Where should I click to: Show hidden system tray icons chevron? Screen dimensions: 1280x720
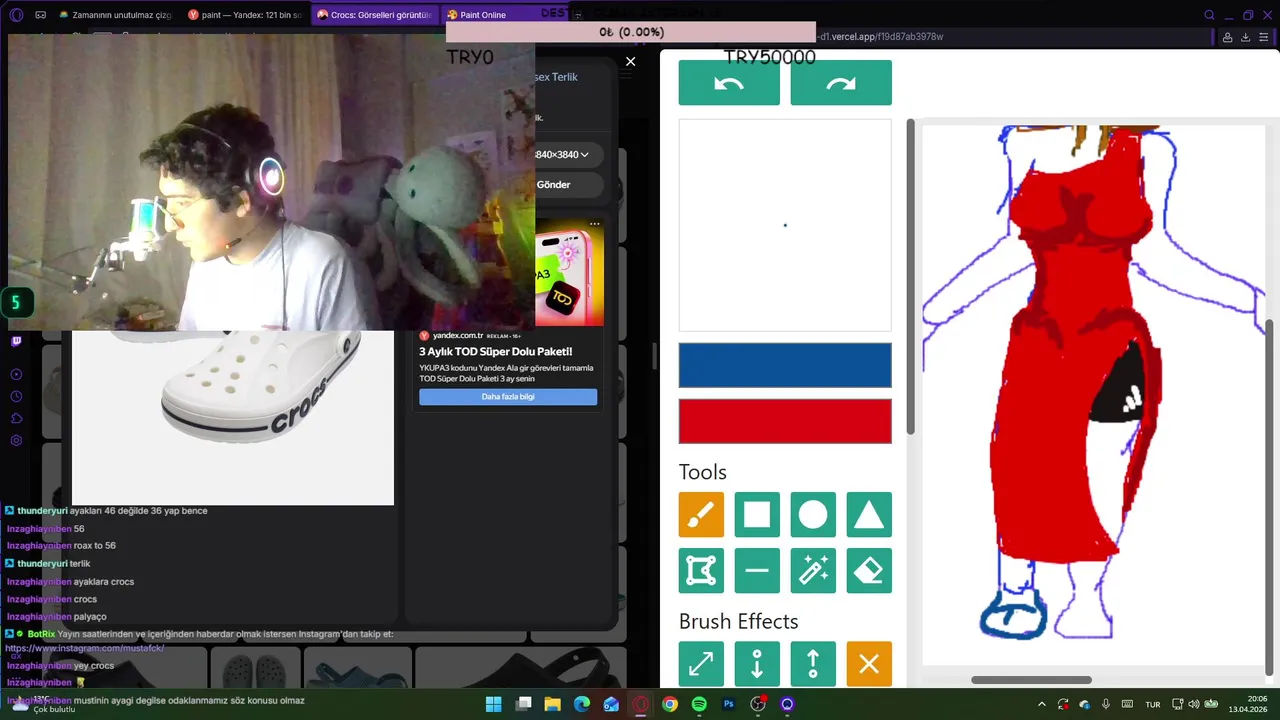coord(1042,704)
